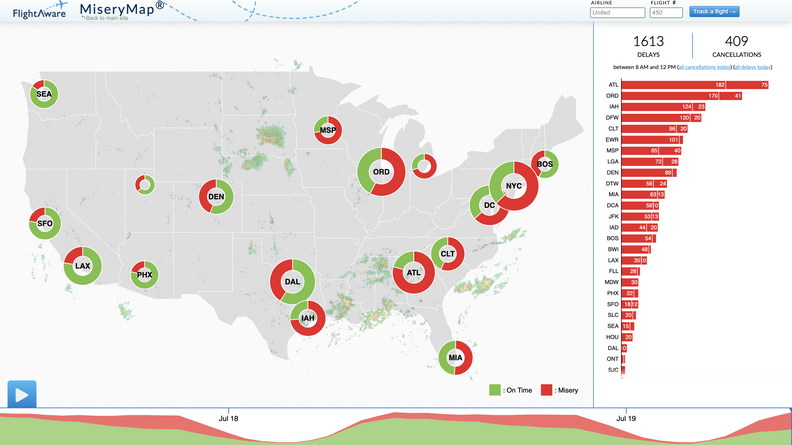This screenshot has width=792, height=445.
Task: Select the ORD bar in delays chart
Action: tap(681, 96)
